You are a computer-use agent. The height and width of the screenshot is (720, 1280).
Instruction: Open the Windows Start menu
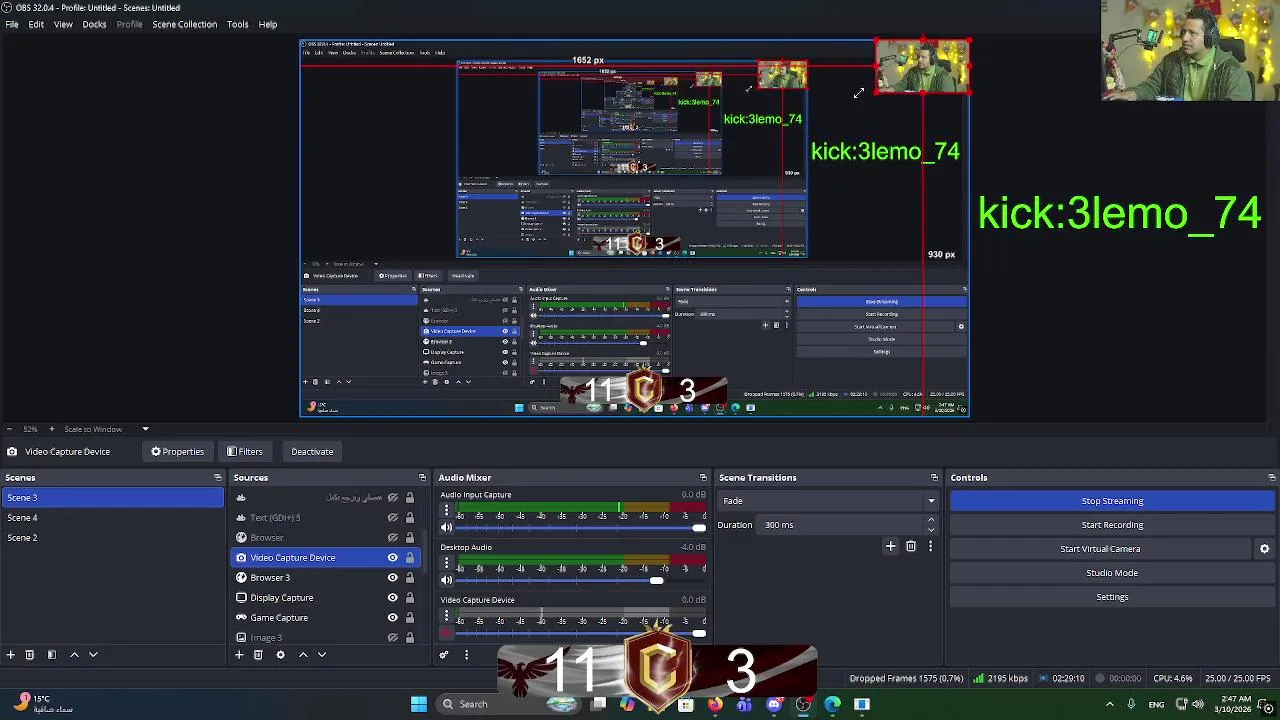click(419, 704)
